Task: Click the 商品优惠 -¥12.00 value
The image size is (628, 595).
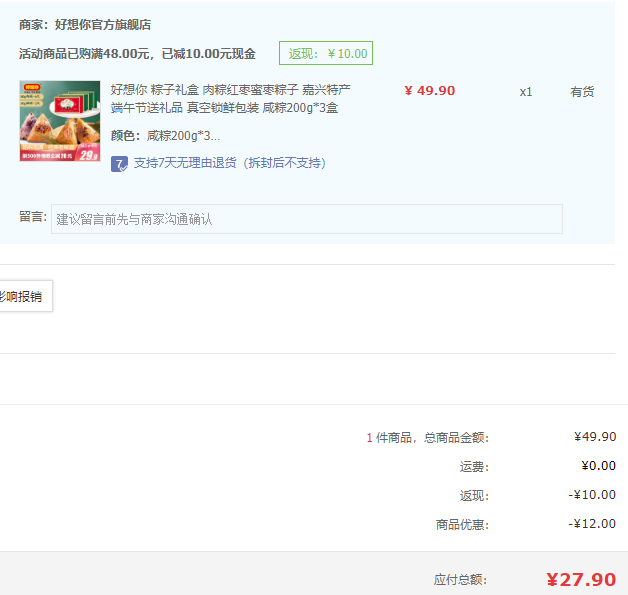Action: pos(592,524)
